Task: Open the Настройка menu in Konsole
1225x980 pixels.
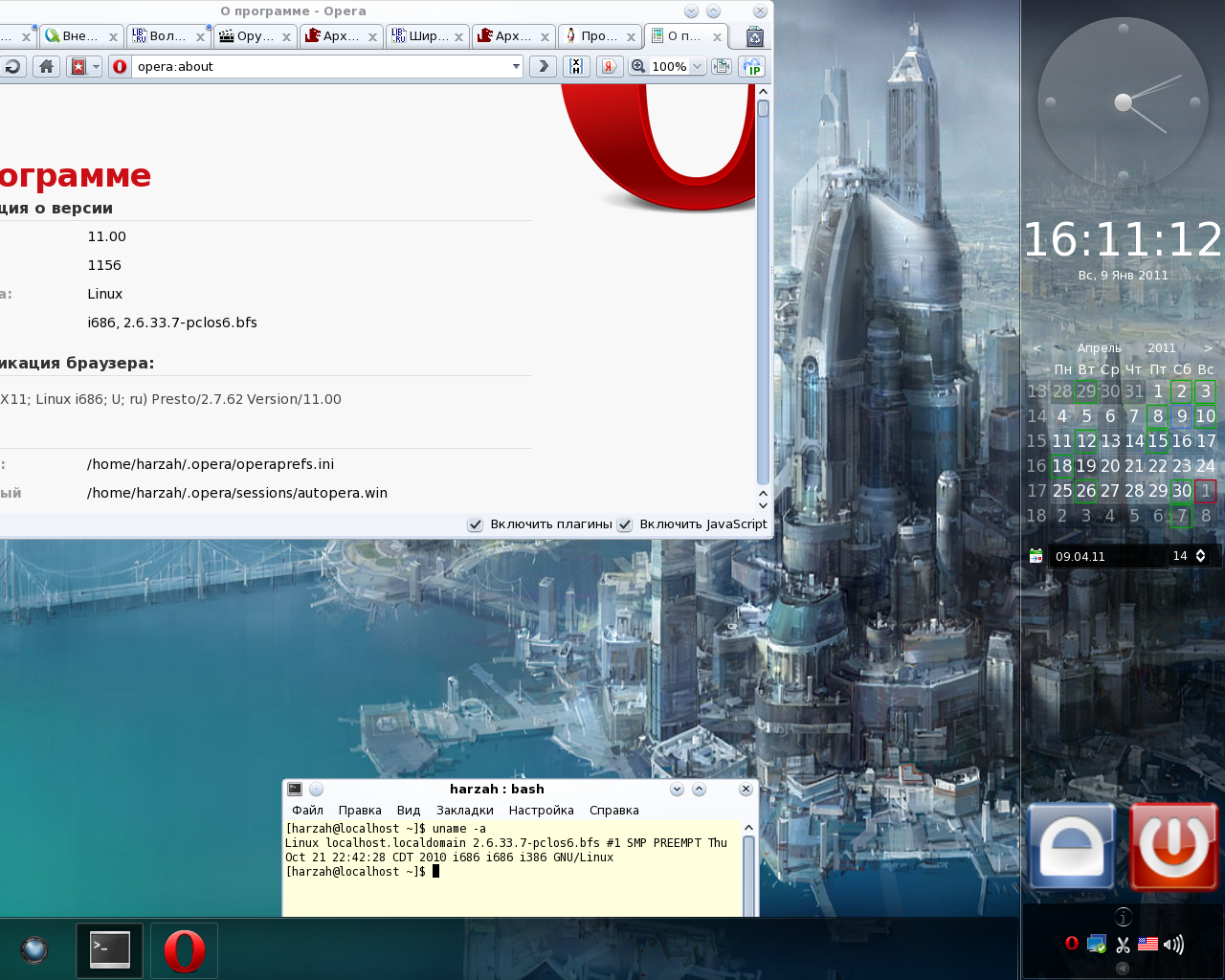Action: tap(542, 811)
